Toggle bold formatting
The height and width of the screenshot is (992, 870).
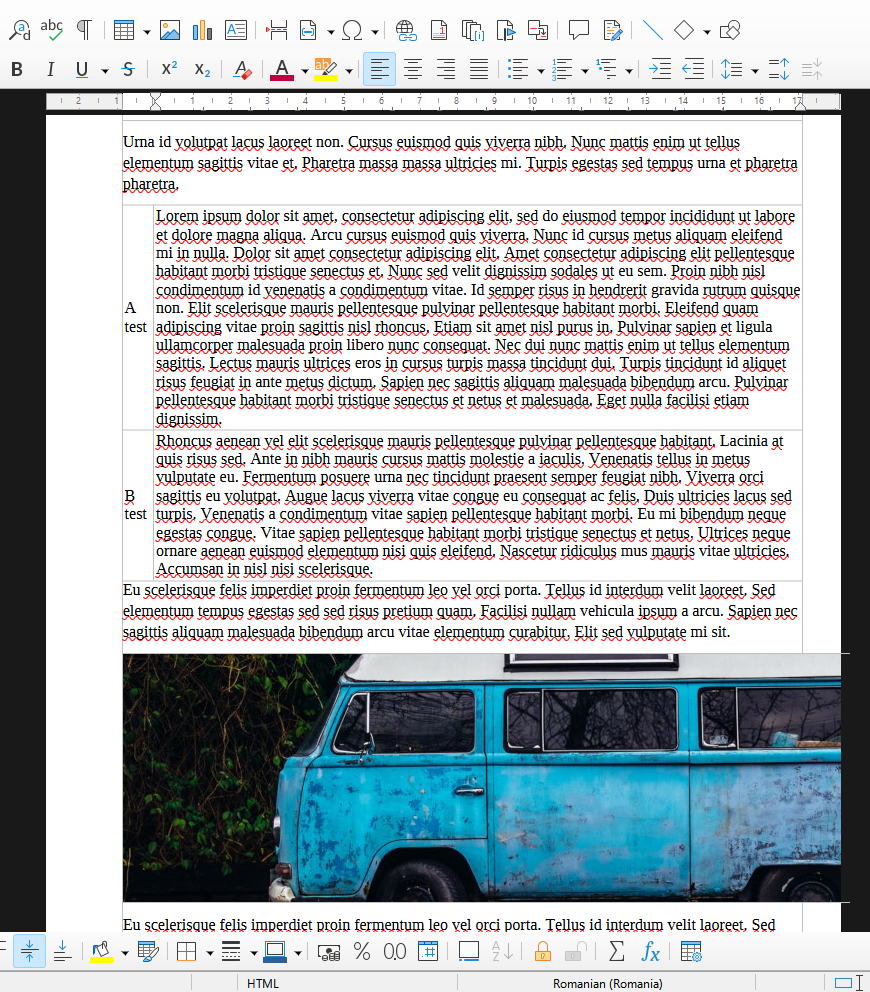[x=16, y=69]
